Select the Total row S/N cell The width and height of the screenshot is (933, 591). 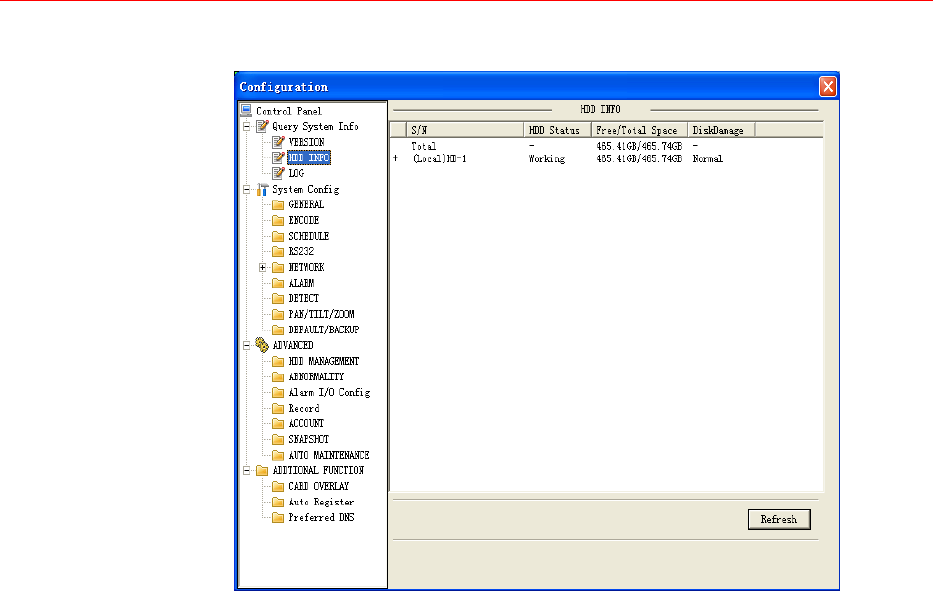coord(424,146)
